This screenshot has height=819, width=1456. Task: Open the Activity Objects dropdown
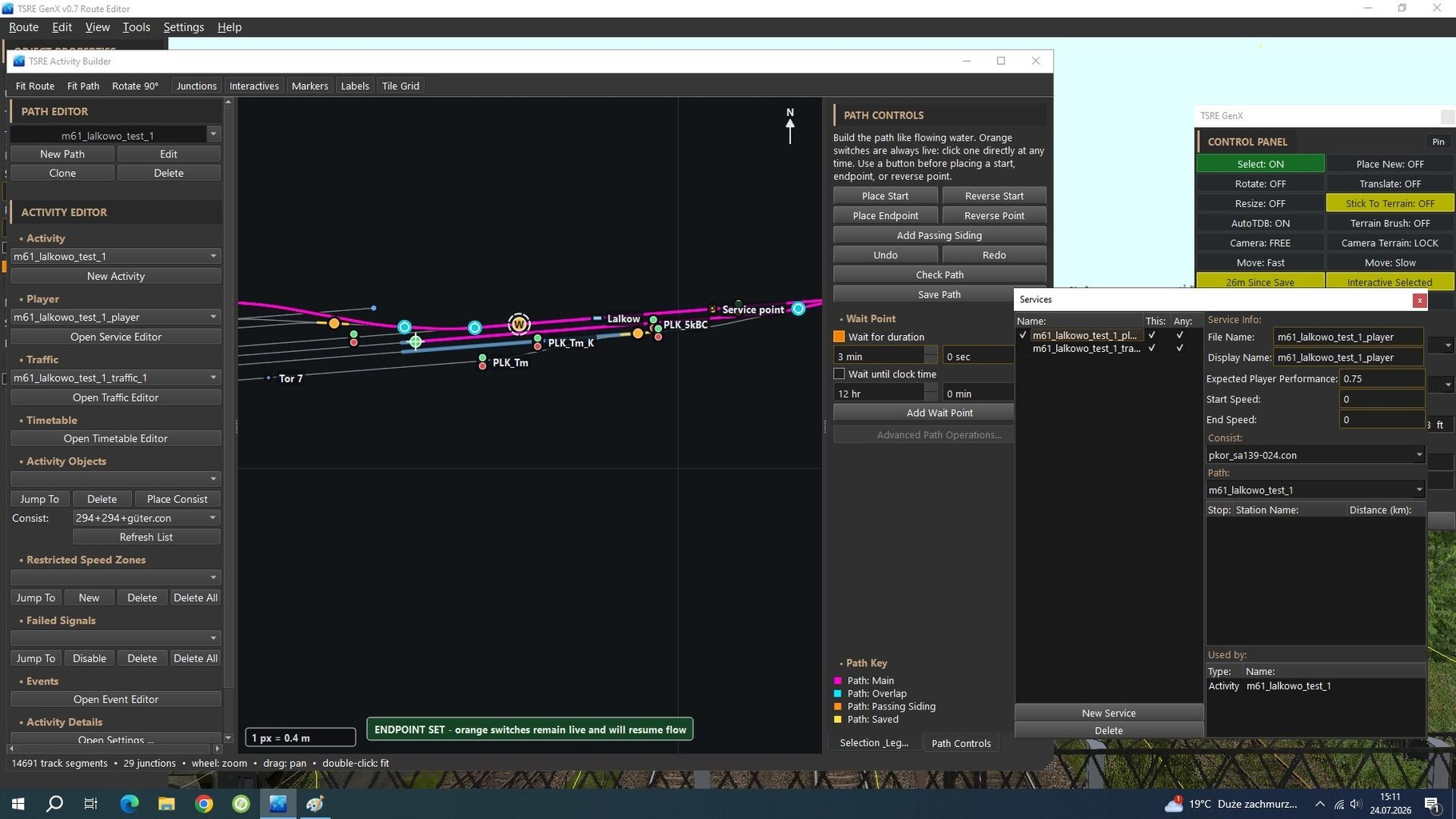pyautogui.click(x=115, y=478)
